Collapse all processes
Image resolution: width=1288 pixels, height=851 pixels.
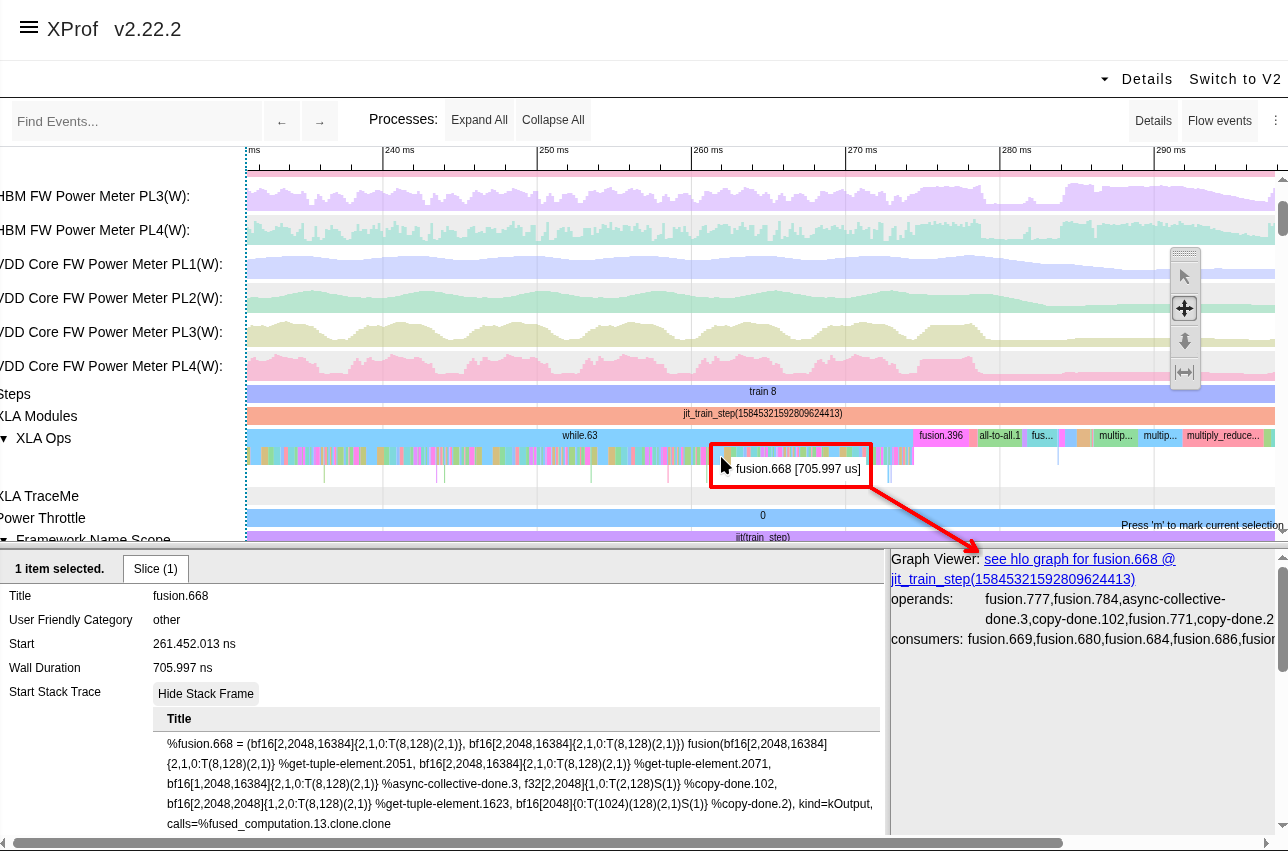coord(553,120)
